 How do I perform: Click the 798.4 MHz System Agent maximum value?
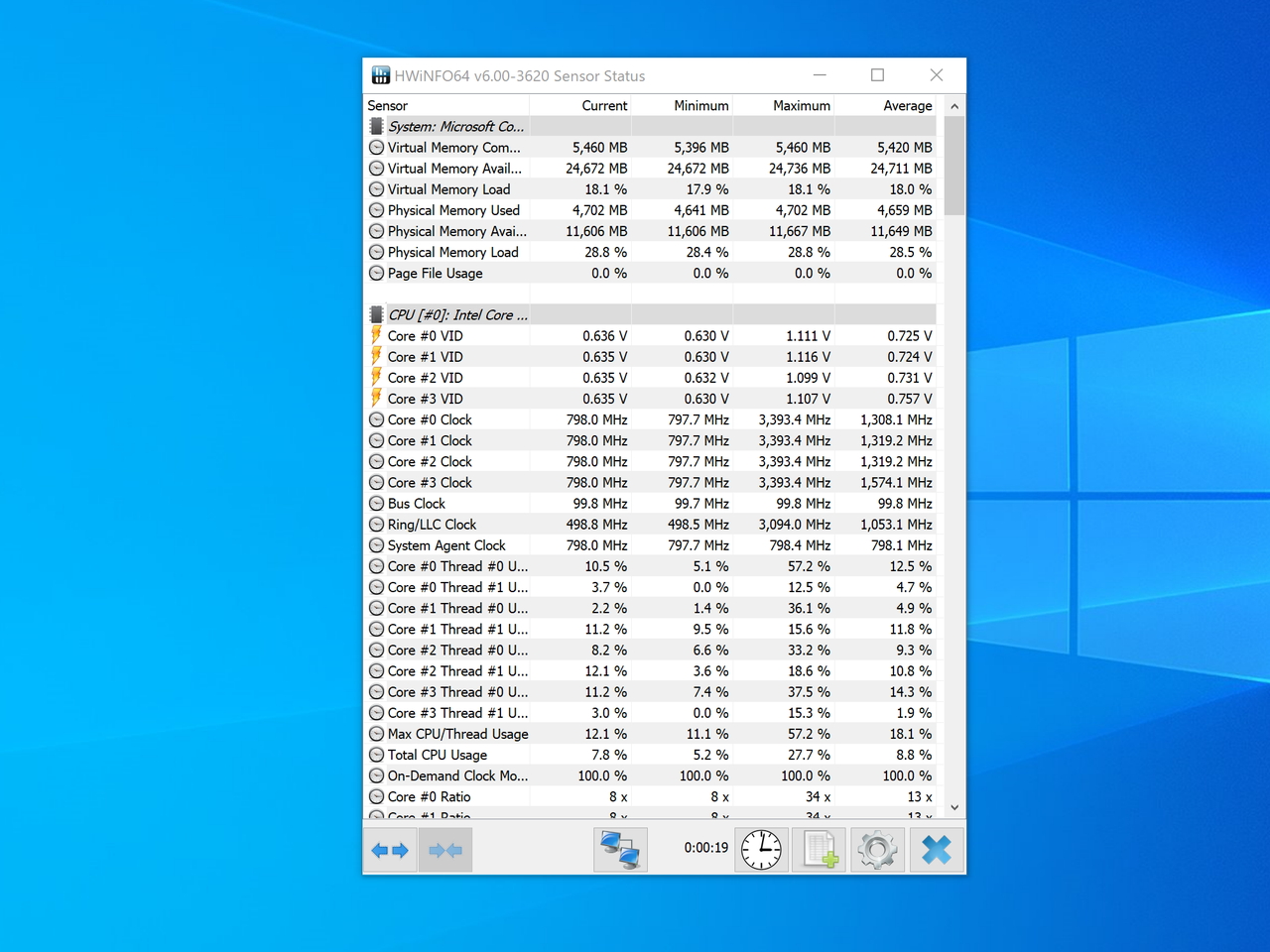[798, 545]
